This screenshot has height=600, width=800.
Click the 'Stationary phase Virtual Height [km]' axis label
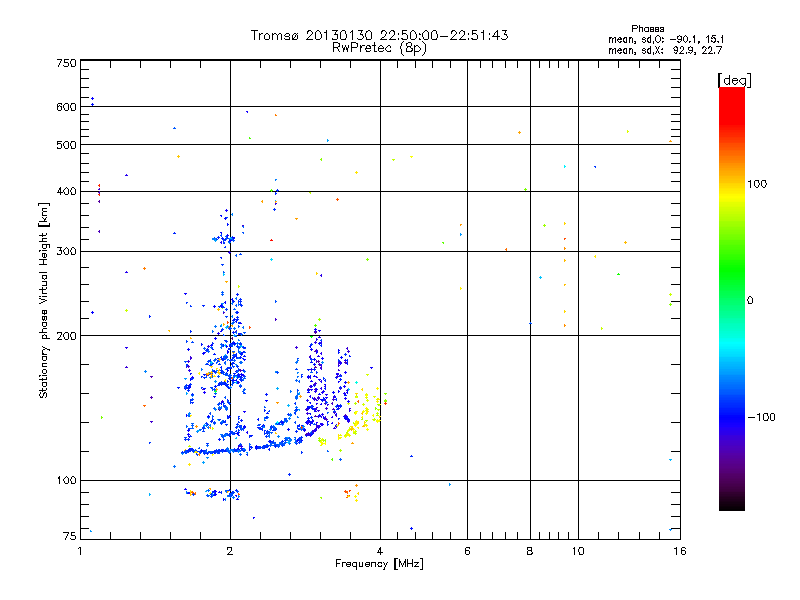43,300
